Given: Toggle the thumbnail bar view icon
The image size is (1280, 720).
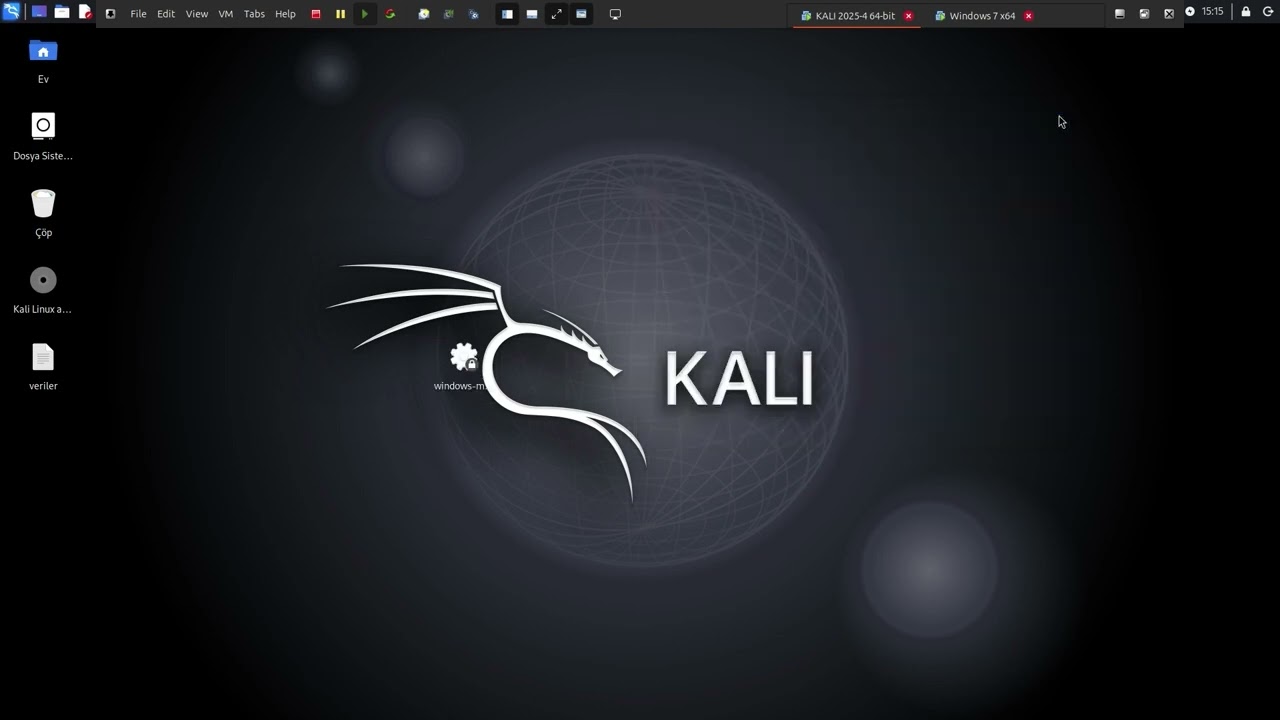Looking at the screenshot, I should tap(532, 14).
